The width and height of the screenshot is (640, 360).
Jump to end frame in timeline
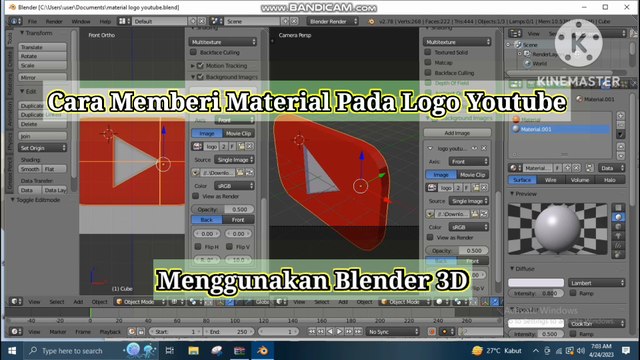(358, 332)
